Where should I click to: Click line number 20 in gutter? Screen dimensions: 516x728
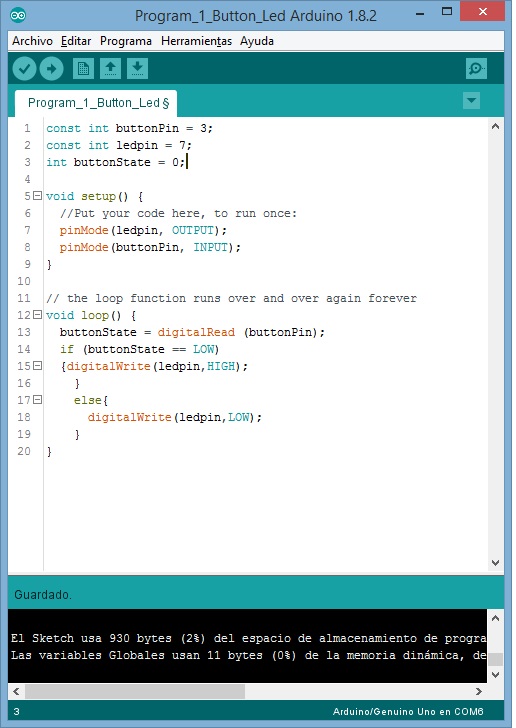click(24, 451)
